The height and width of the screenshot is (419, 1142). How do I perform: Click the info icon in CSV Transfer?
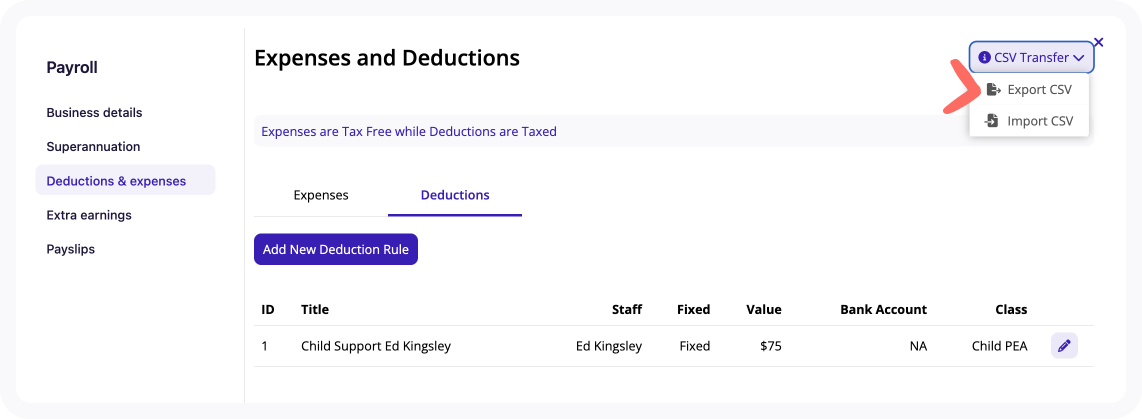tap(985, 57)
